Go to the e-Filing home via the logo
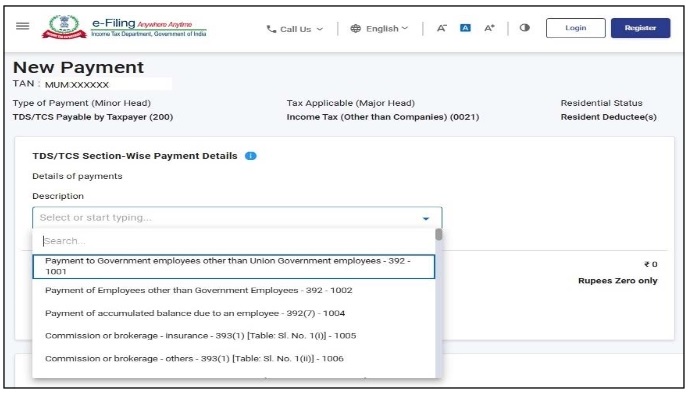 [124, 27]
